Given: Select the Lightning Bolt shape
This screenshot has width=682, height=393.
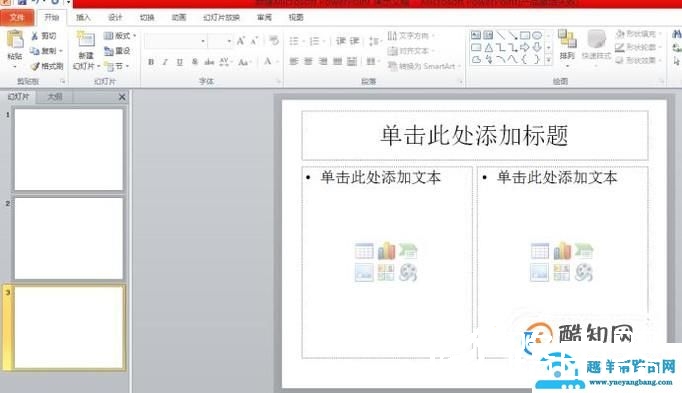Looking at the screenshot, I should point(488,60).
